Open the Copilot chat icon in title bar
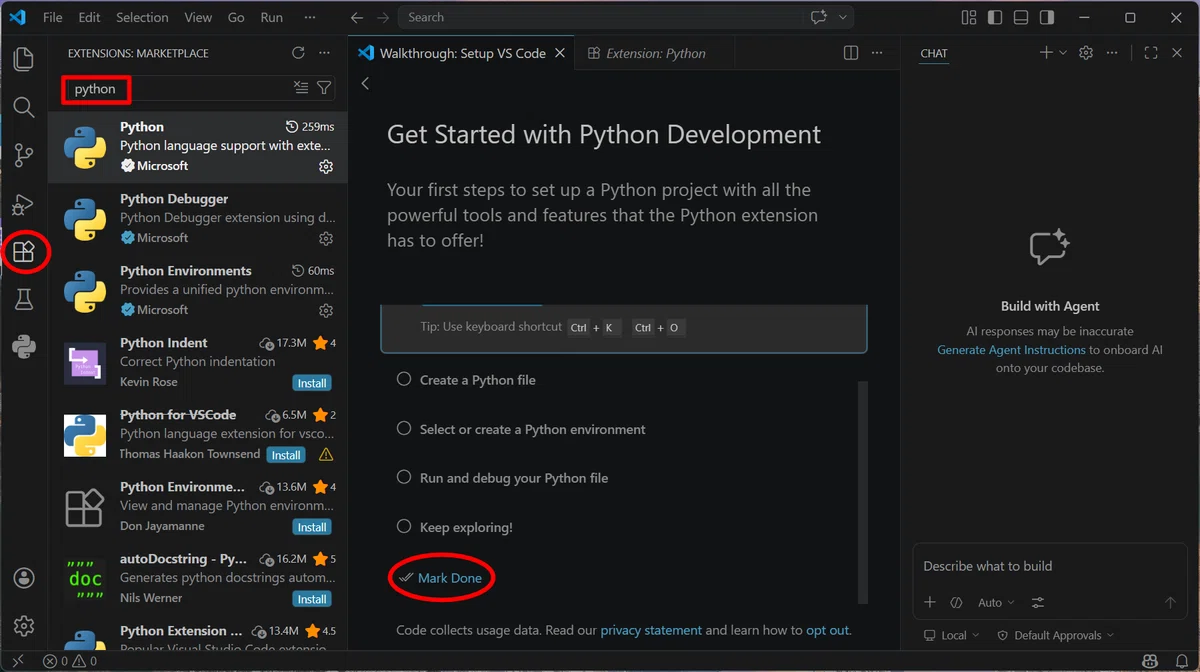1200x672 pixels. click(x=819, y=17)
